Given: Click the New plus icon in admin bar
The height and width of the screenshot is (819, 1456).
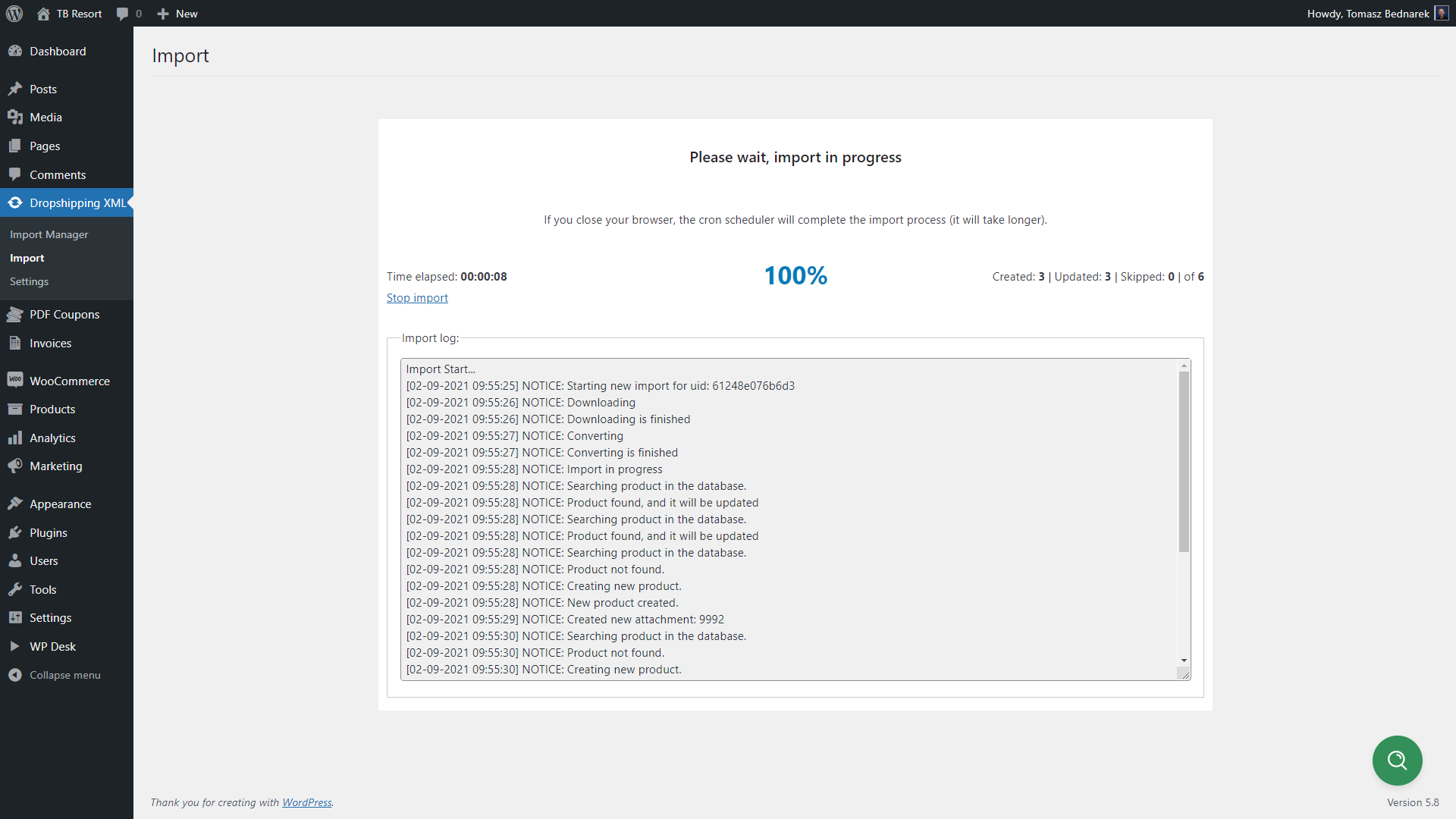Looking at the screenshot, I should click(x=163, y=14).
